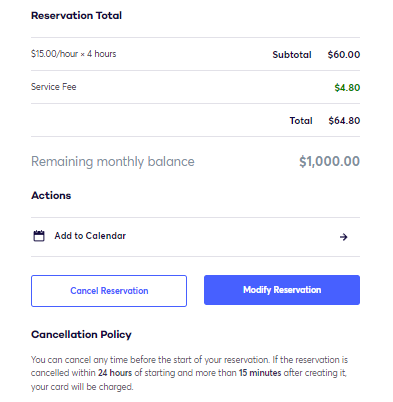
Task: Click the Subtotal label
Action: point(292,55)
